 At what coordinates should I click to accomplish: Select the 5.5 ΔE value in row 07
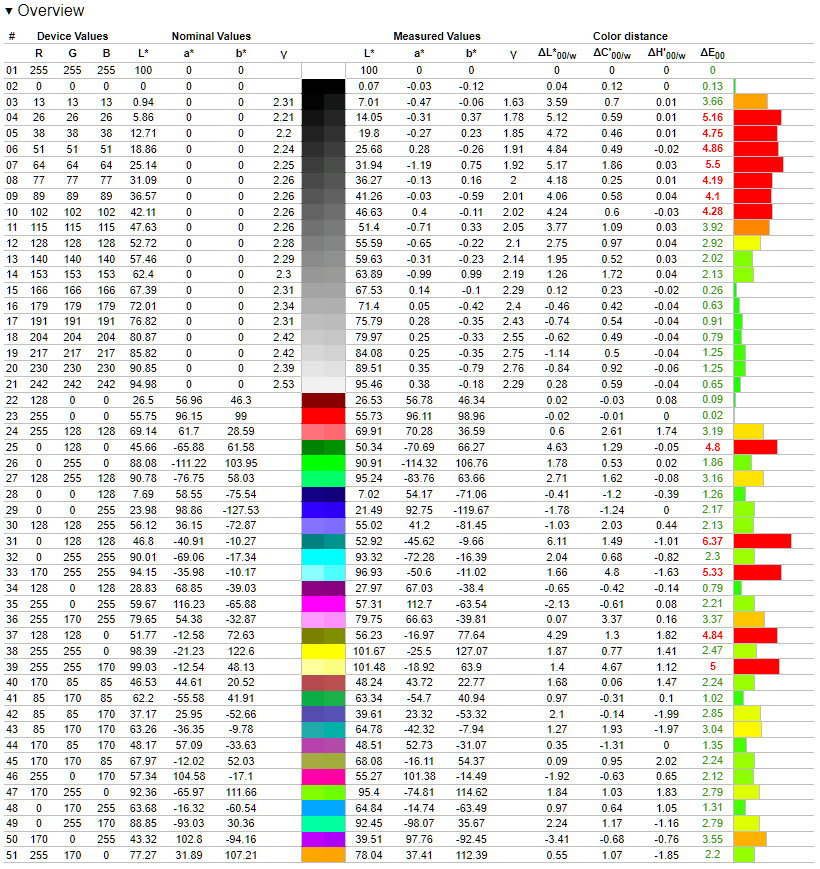712,164
